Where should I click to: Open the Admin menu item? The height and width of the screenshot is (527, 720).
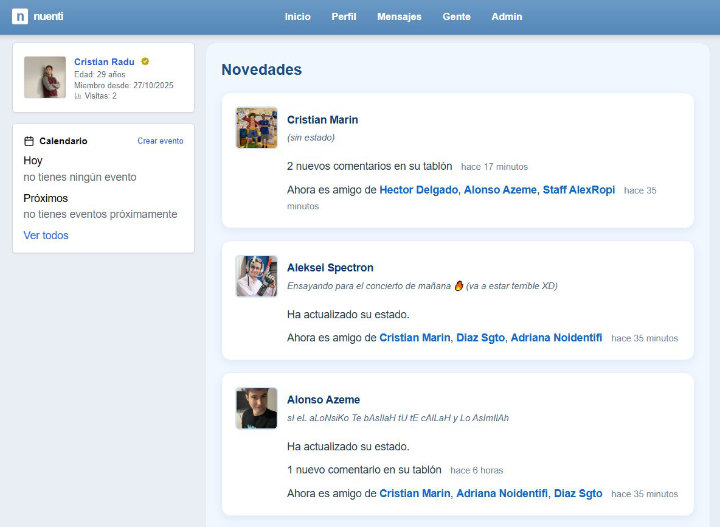point(506,17)
